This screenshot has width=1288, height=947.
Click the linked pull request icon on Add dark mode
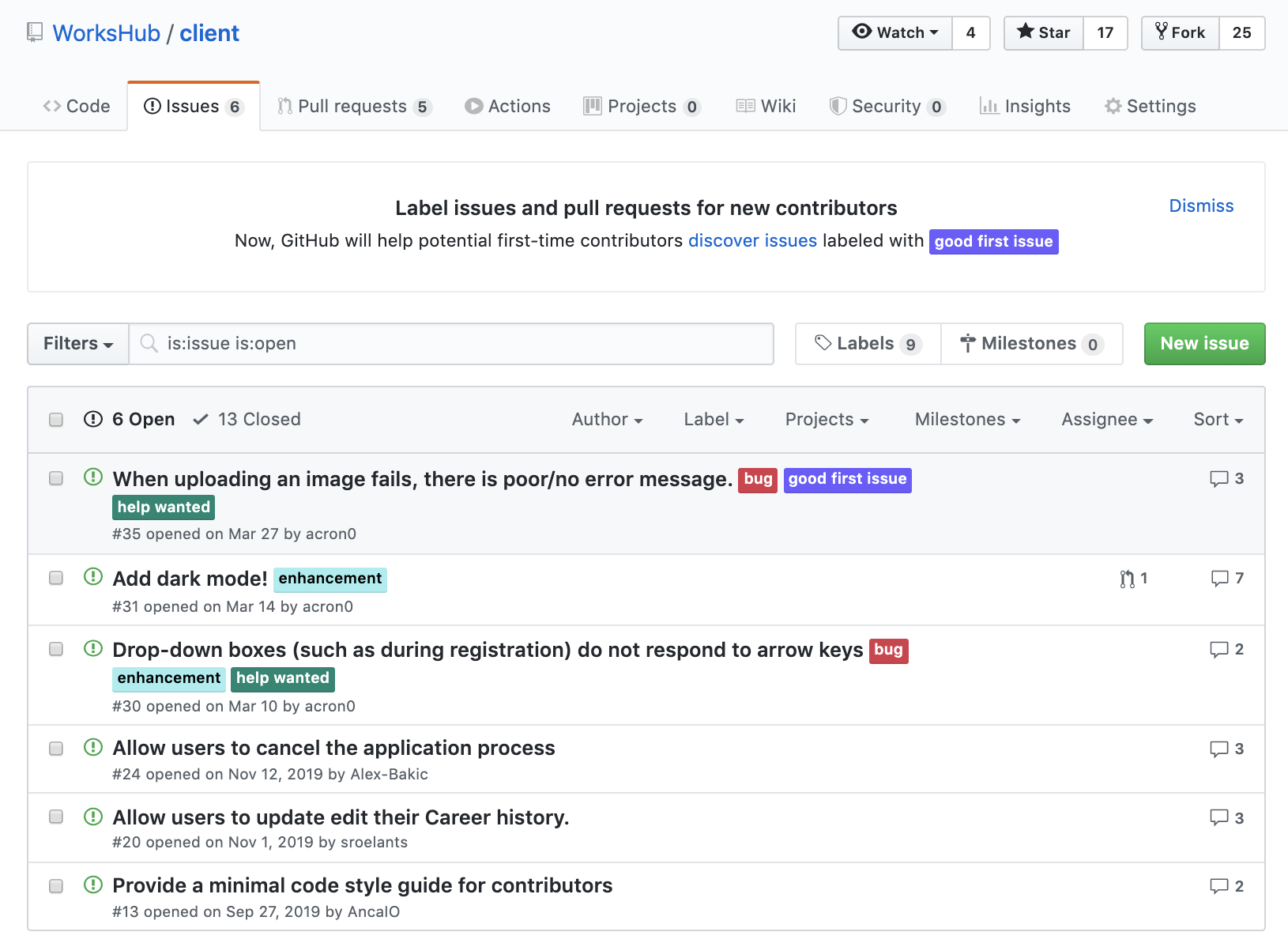pos(1127,579)
